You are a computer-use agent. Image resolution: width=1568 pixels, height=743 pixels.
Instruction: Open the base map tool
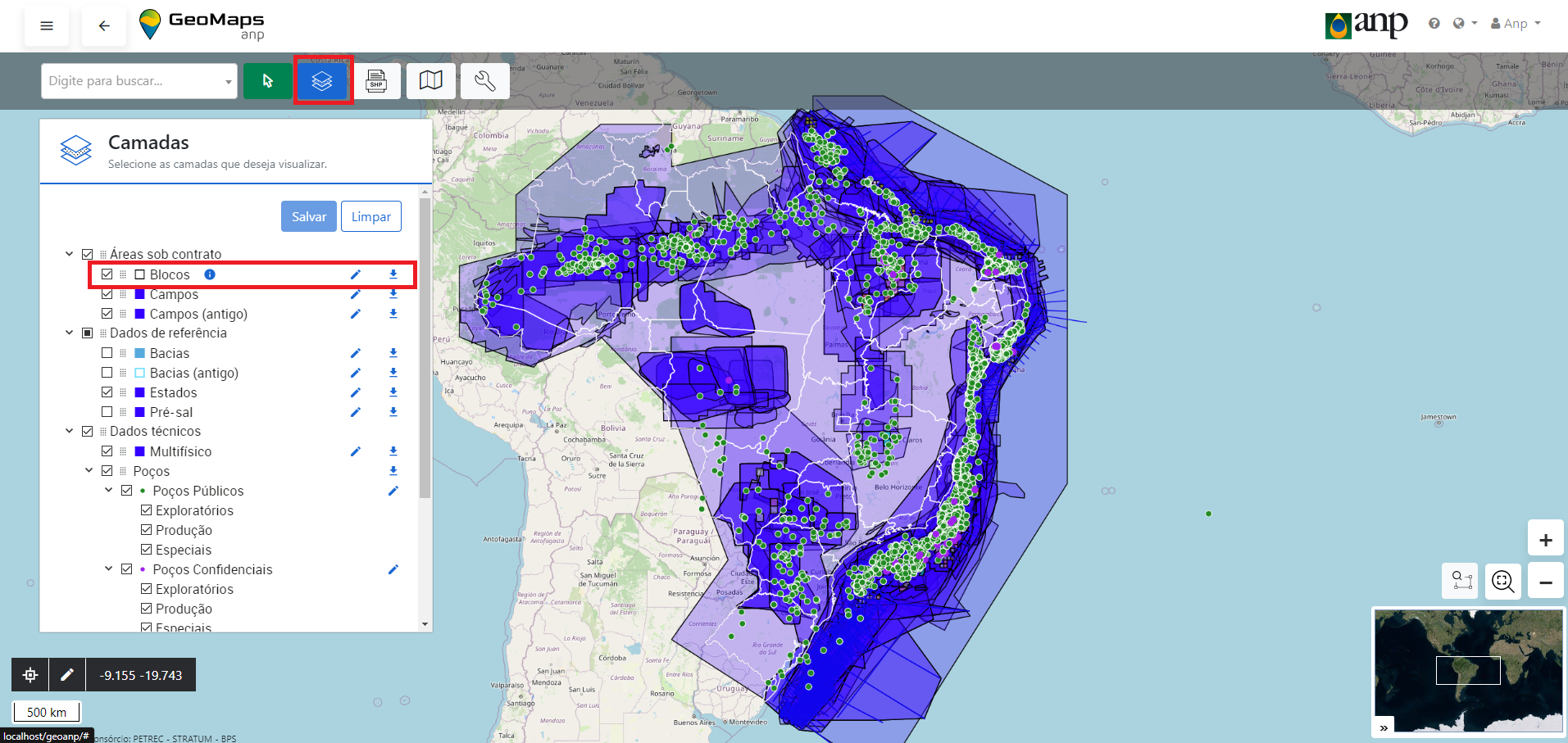point(430,81)
